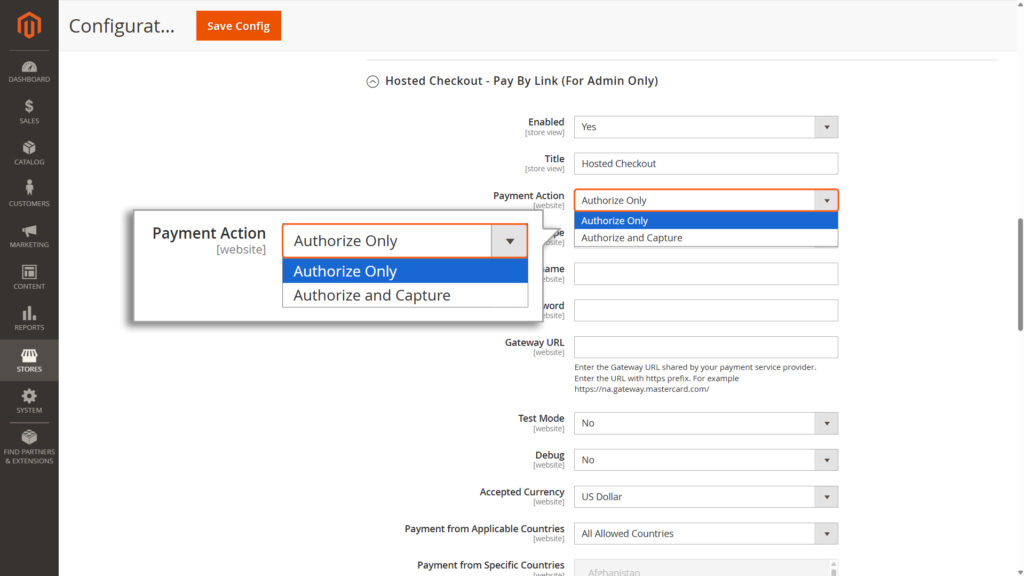1024x576 pixels.
Task: Click the Save Config button
Action: [x=238, y=26]
